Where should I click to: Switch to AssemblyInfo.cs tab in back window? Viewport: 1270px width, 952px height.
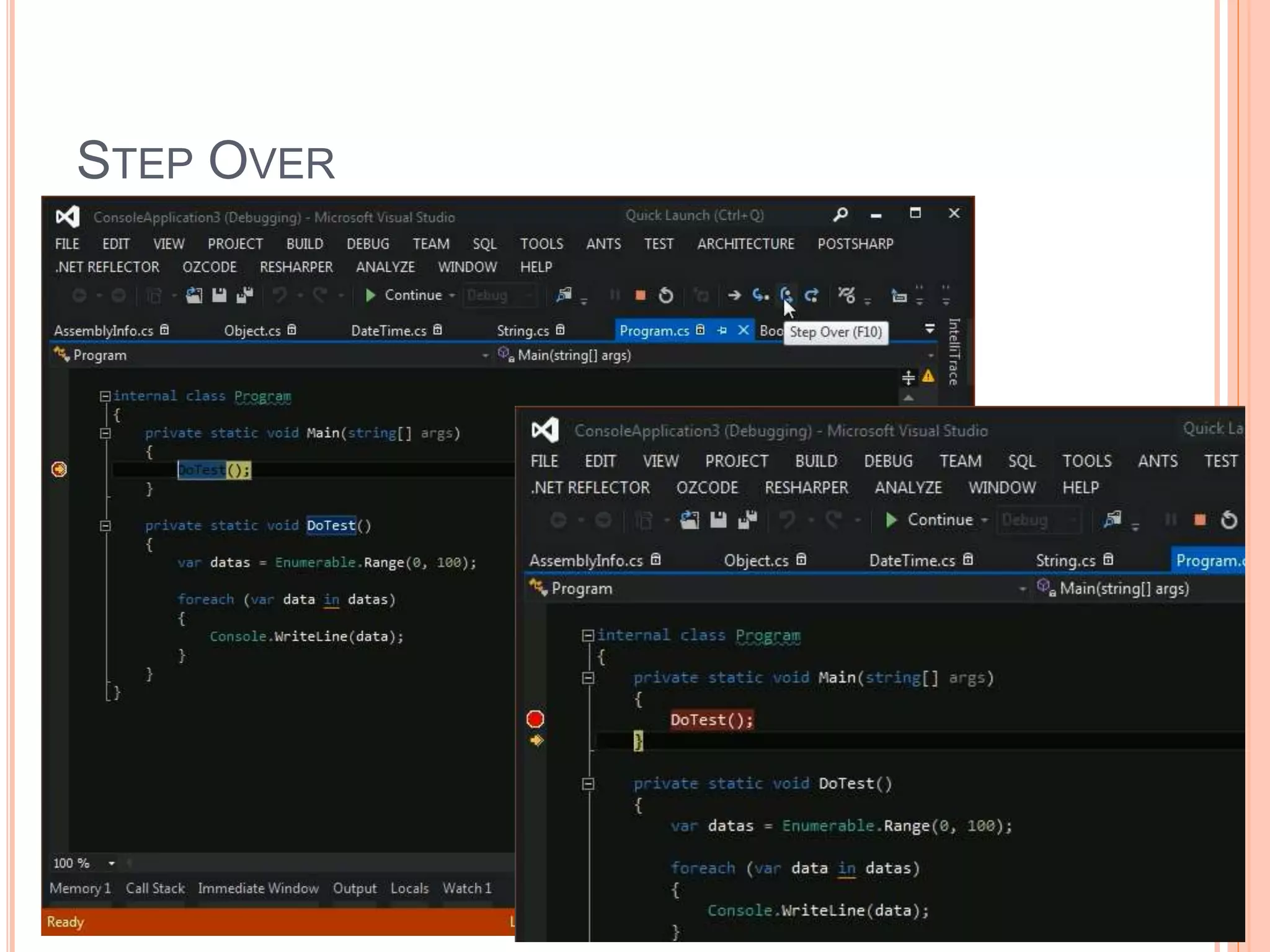point(111,330)
